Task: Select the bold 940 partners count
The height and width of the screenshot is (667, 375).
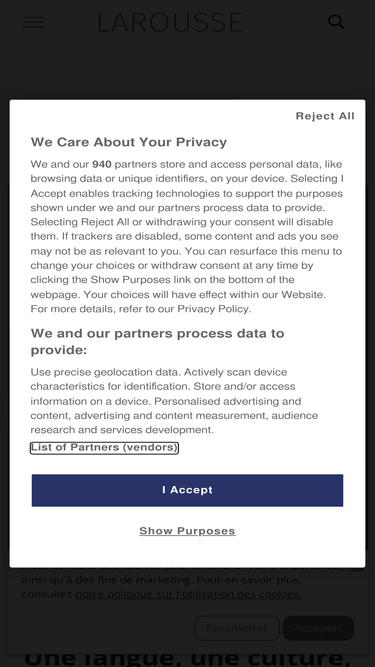Action: (x=102, y=165)
